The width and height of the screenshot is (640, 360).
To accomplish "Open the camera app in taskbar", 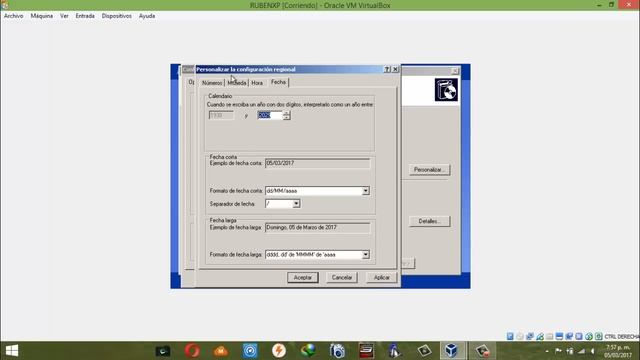I will pos(337,351).
